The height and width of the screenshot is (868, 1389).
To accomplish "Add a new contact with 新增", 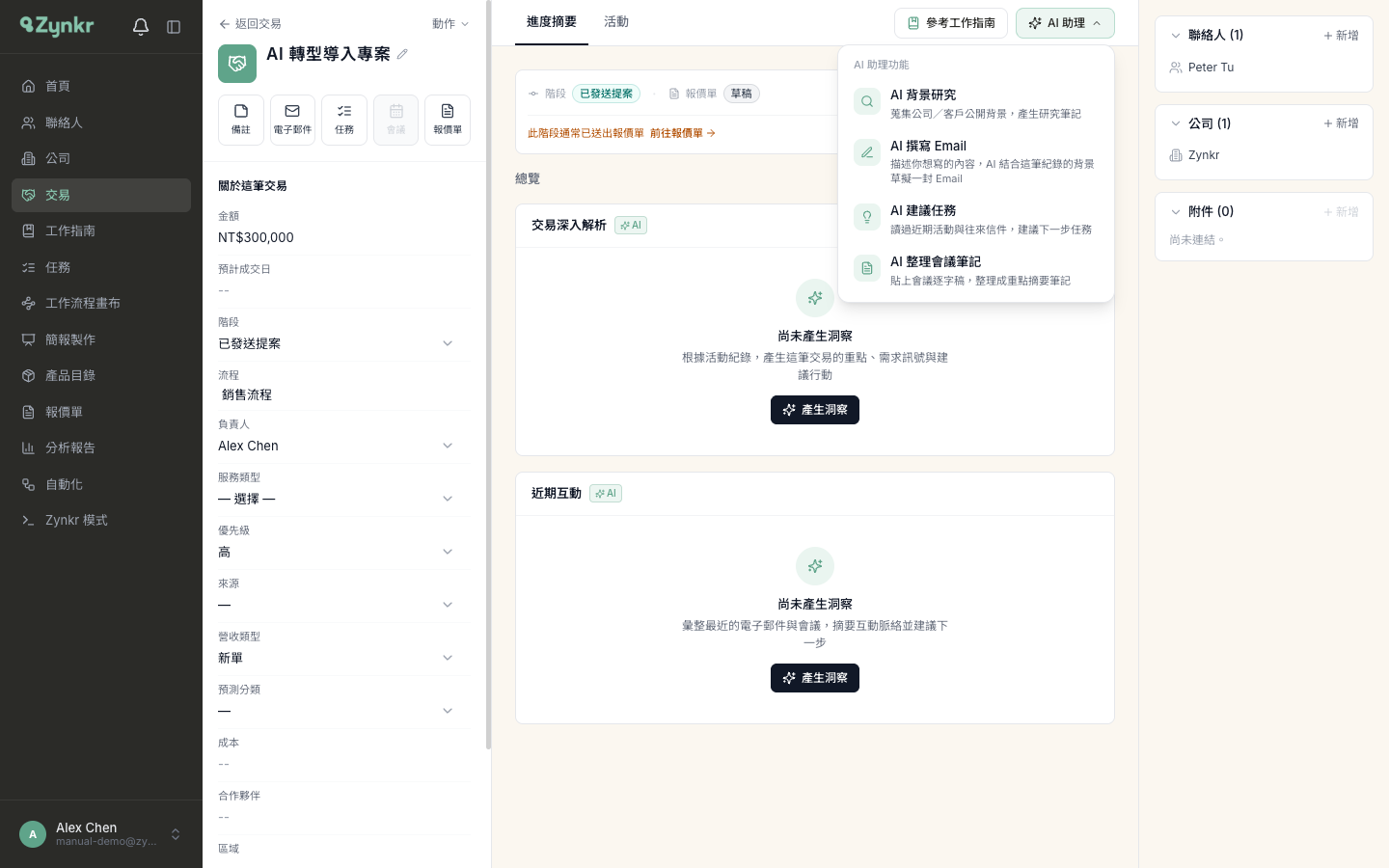I will 1342,36.
